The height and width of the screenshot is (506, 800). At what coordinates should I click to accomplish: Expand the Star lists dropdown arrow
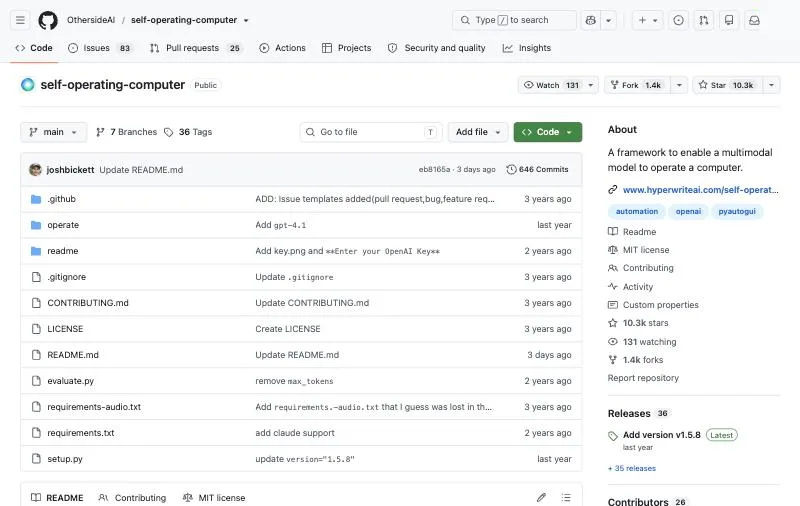point(771,85)
